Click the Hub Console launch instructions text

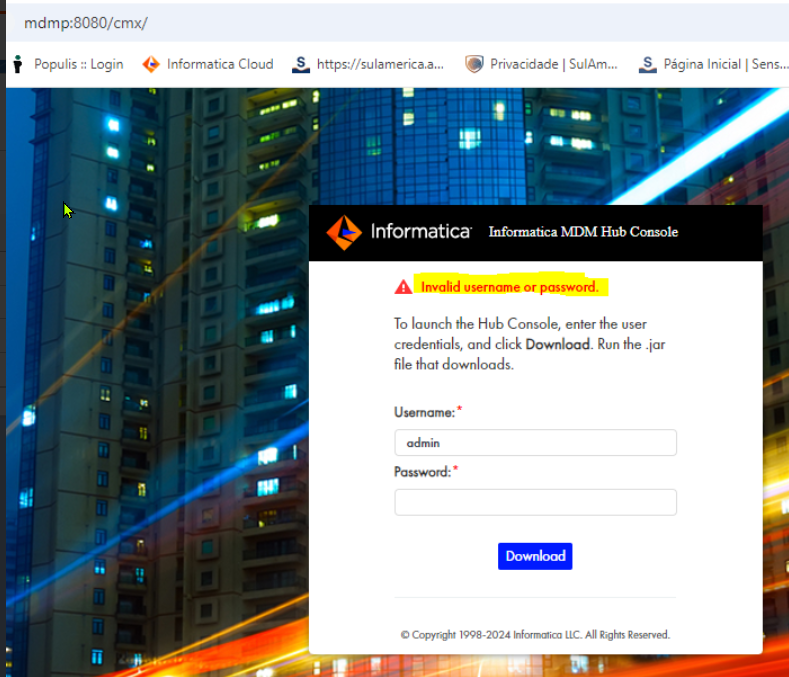point(529,344)
